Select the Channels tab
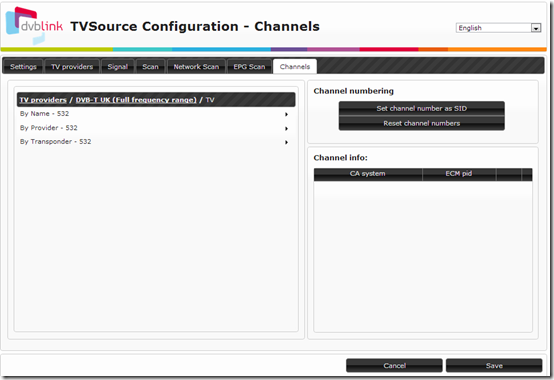 295,66
